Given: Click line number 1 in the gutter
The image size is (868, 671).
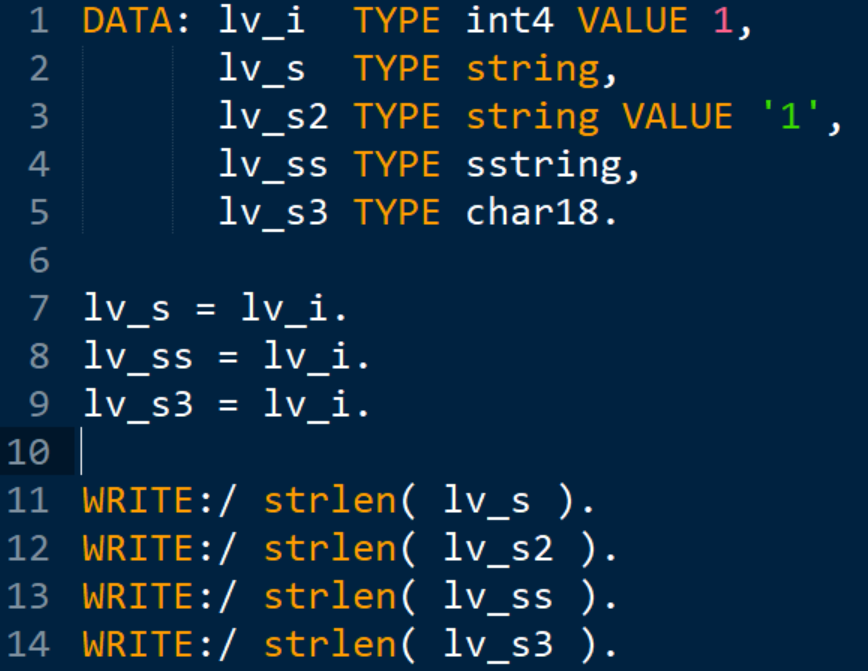Looking at the screenshot, I should click(38, 21).
